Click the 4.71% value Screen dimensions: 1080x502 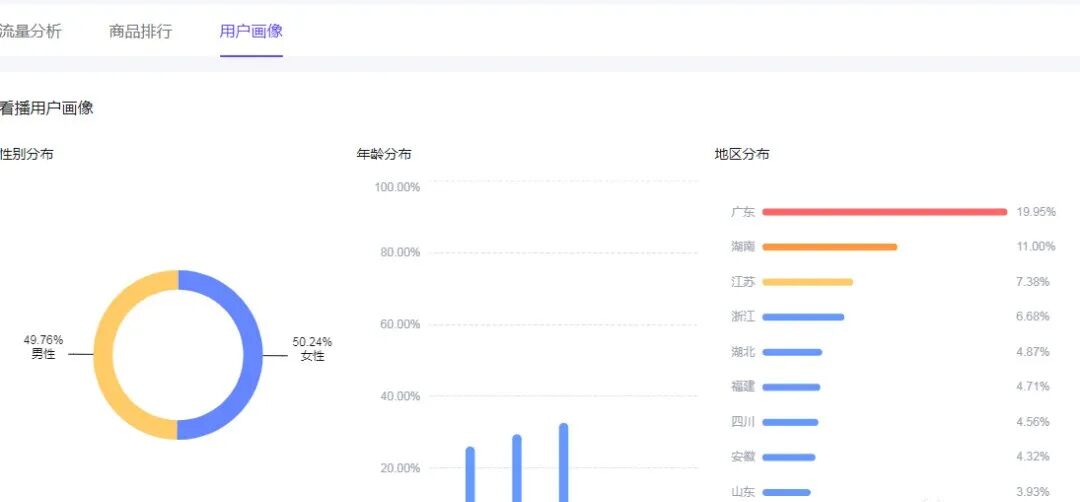[x=1033, y=387]
